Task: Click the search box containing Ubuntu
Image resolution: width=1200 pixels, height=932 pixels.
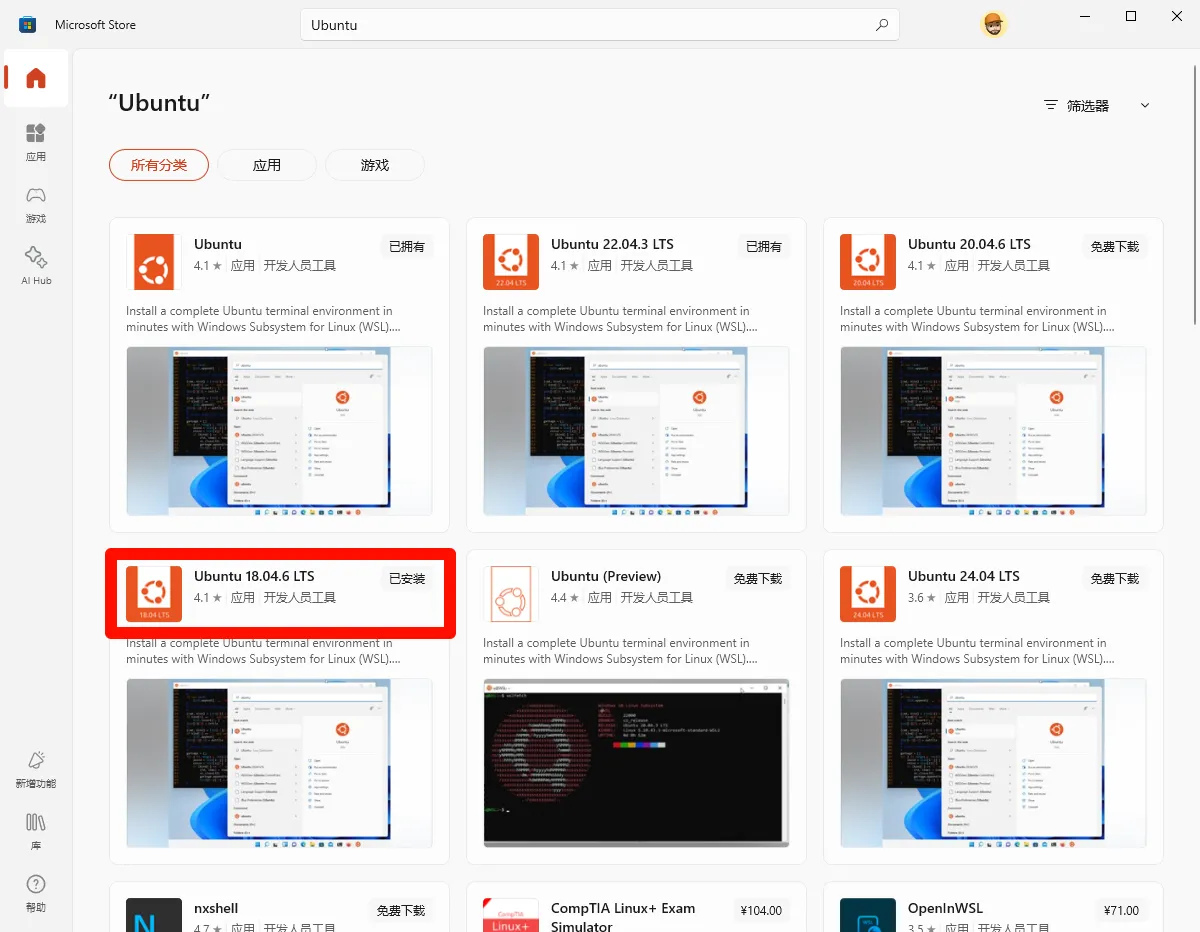Action: tap(600, 25)
